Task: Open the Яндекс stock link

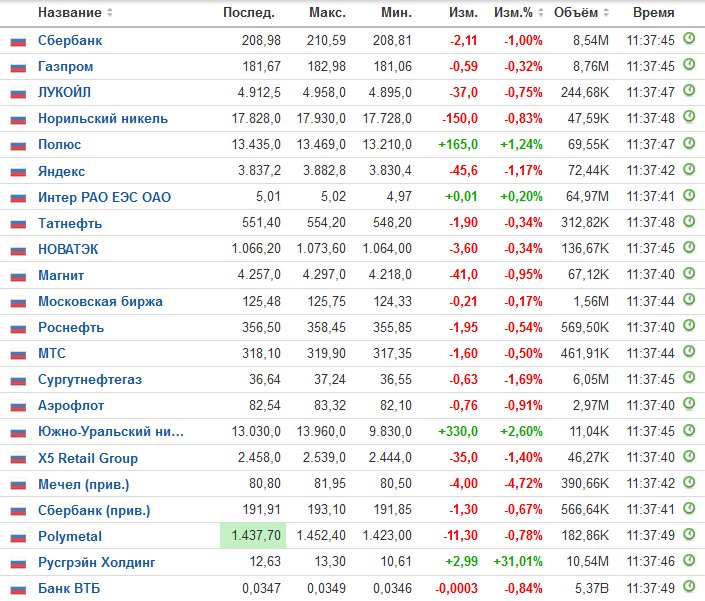Action: pos(62,171)
